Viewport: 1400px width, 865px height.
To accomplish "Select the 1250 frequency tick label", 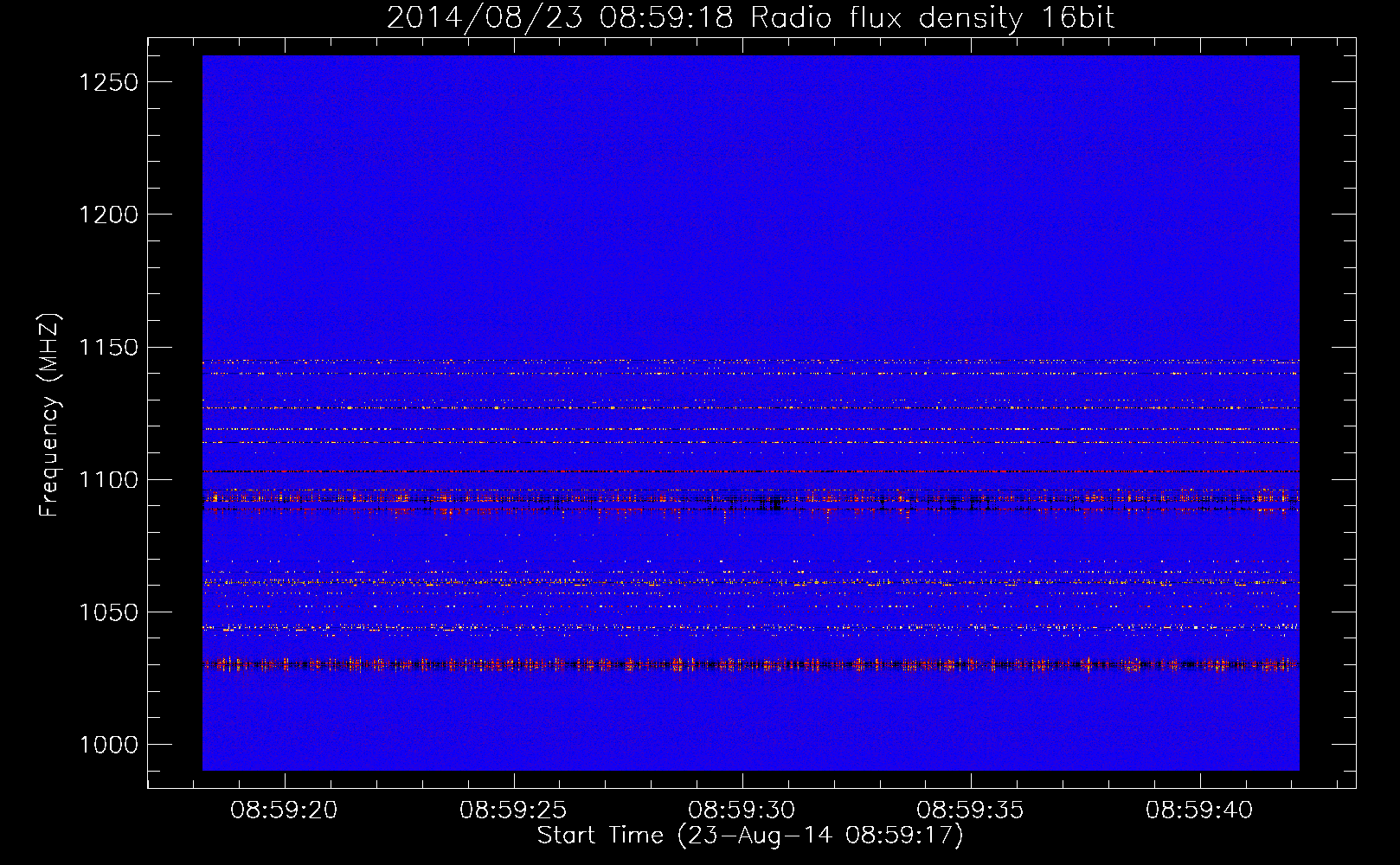I will click(108, 82).
